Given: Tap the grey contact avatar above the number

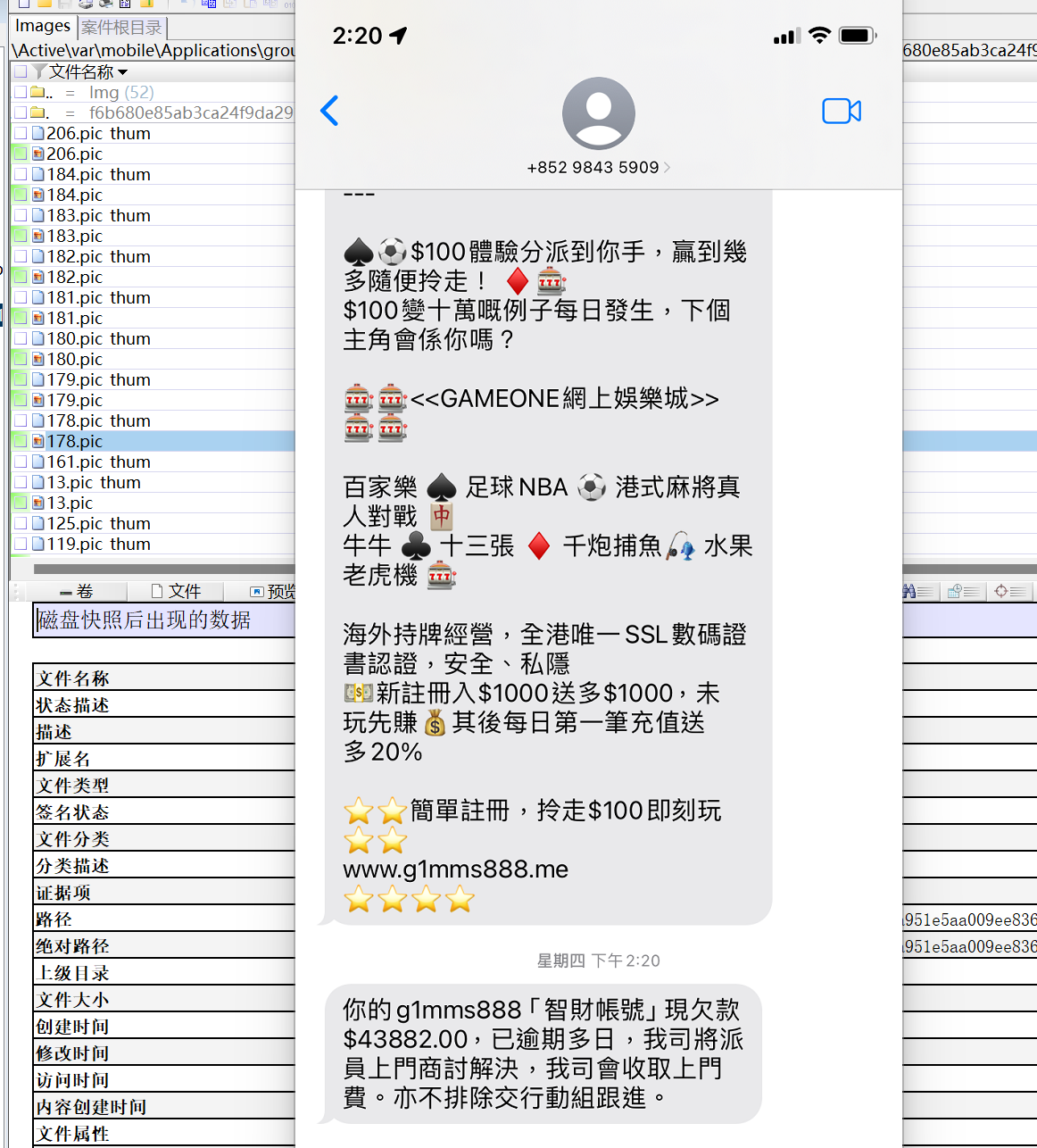Looking at the screenshot, I should pos(599,113).
